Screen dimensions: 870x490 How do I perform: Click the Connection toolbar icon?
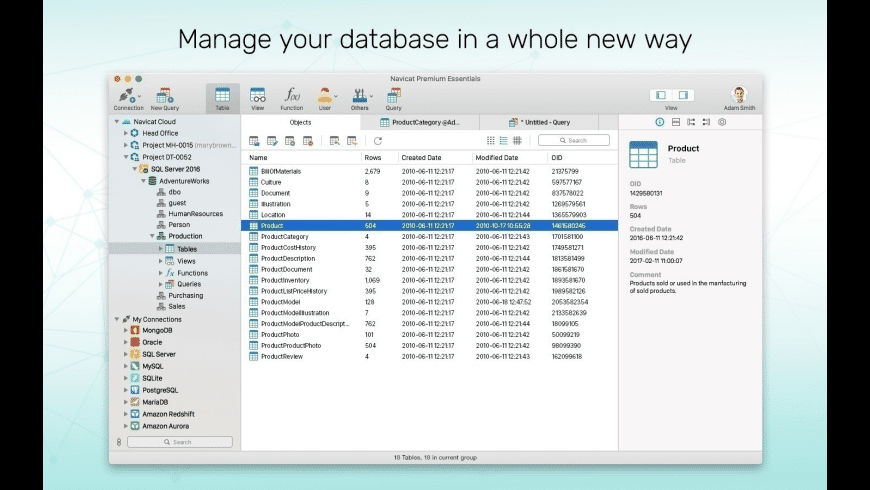point(127,96)
